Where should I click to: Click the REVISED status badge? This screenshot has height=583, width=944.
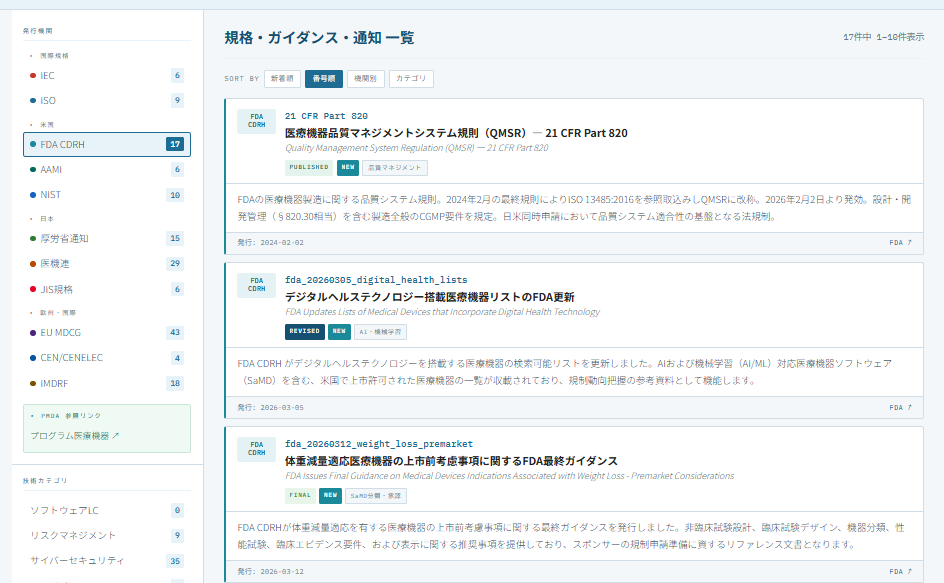(305, 332)
